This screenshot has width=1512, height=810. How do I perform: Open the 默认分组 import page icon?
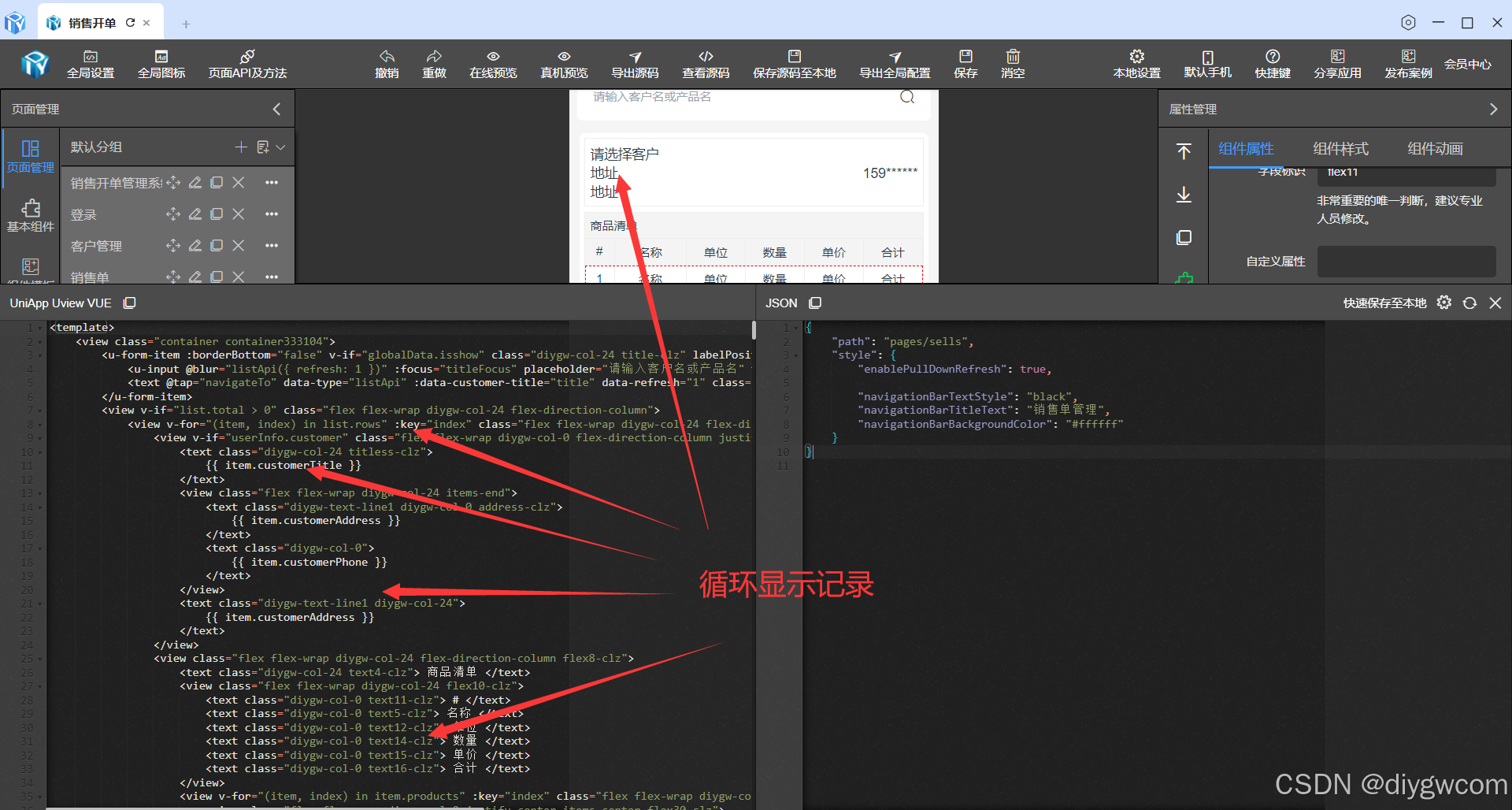click(263, 147)
